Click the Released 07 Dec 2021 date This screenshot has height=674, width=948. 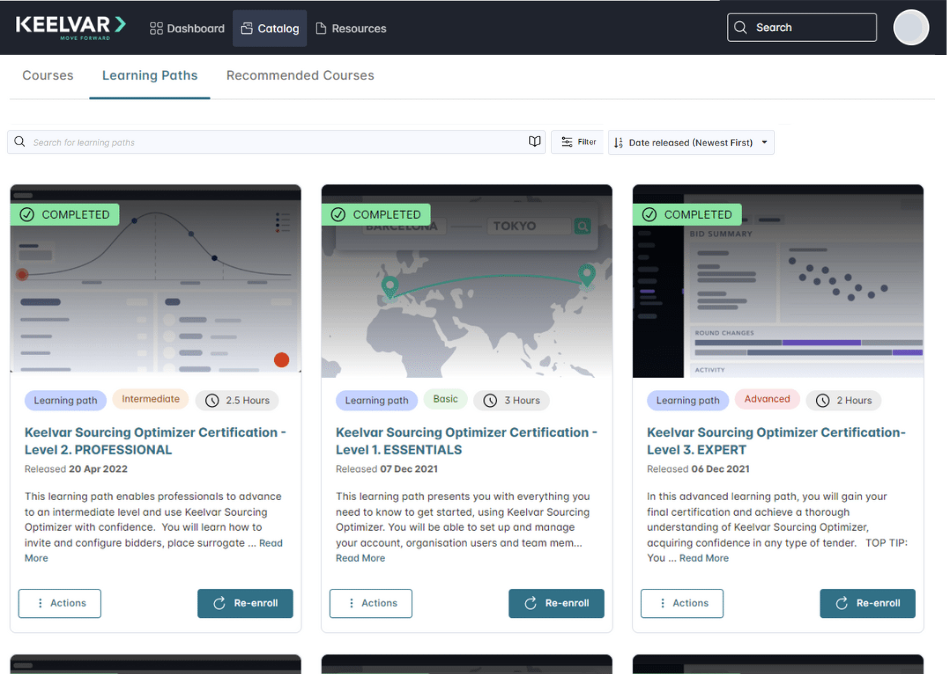click(x=387, y=469)
